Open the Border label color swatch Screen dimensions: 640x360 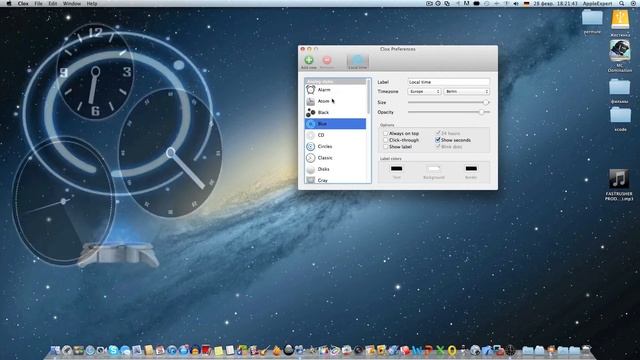tap(471, 169)
